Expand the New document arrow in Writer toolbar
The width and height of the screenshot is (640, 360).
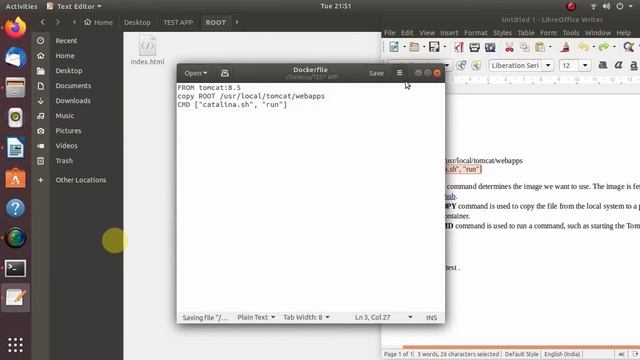(404, 47)
